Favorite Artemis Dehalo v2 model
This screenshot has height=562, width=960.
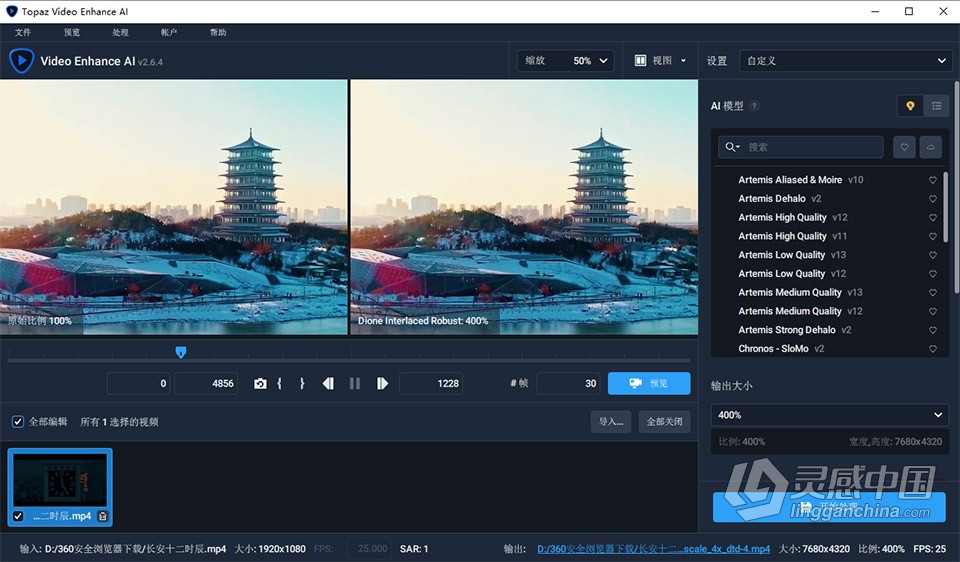coord(932,199)
